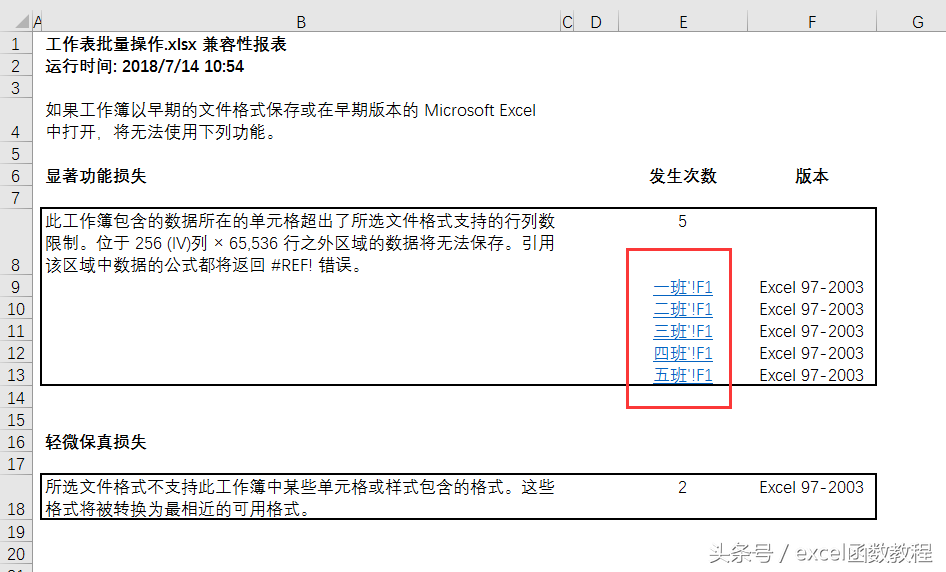Click the Excel 97-2003 cell in row 13
The width and height of the screenshot is (946, 572).
811,375
